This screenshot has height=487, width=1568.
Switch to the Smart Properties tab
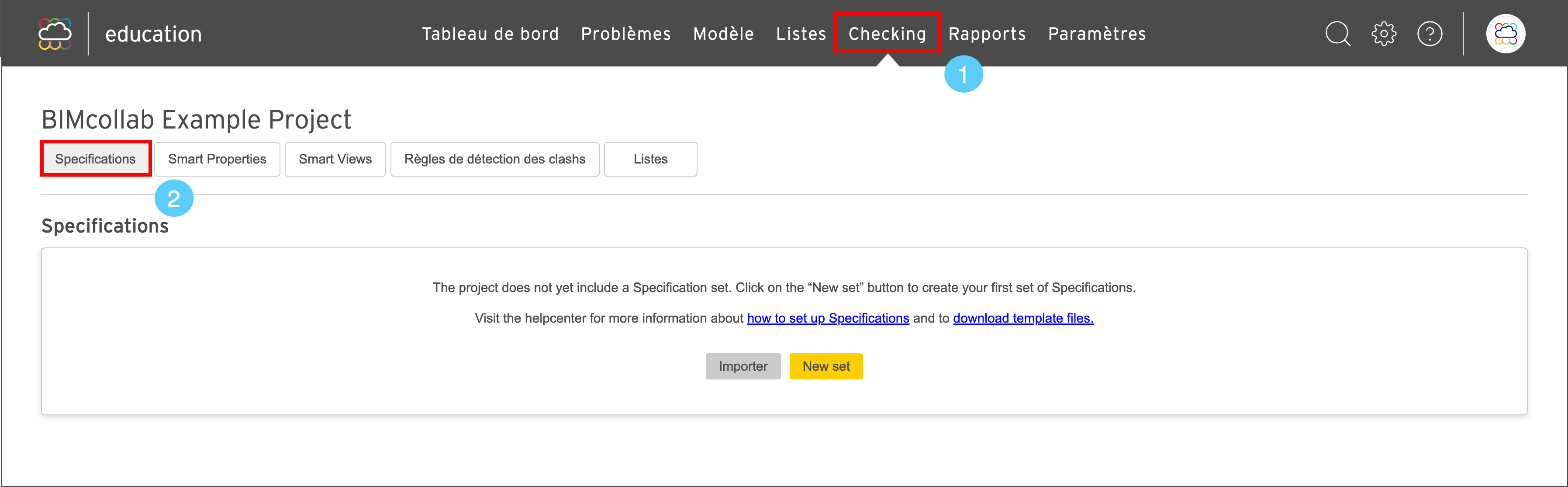click(x=218, y=159)
